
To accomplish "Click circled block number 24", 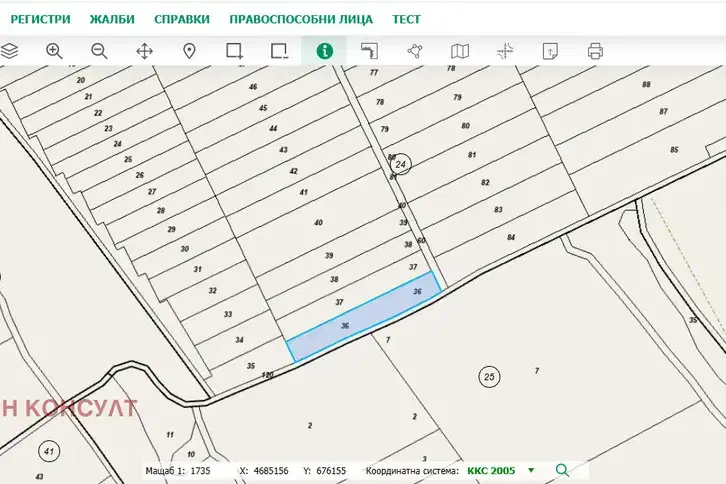I will [x=401, y=164].
